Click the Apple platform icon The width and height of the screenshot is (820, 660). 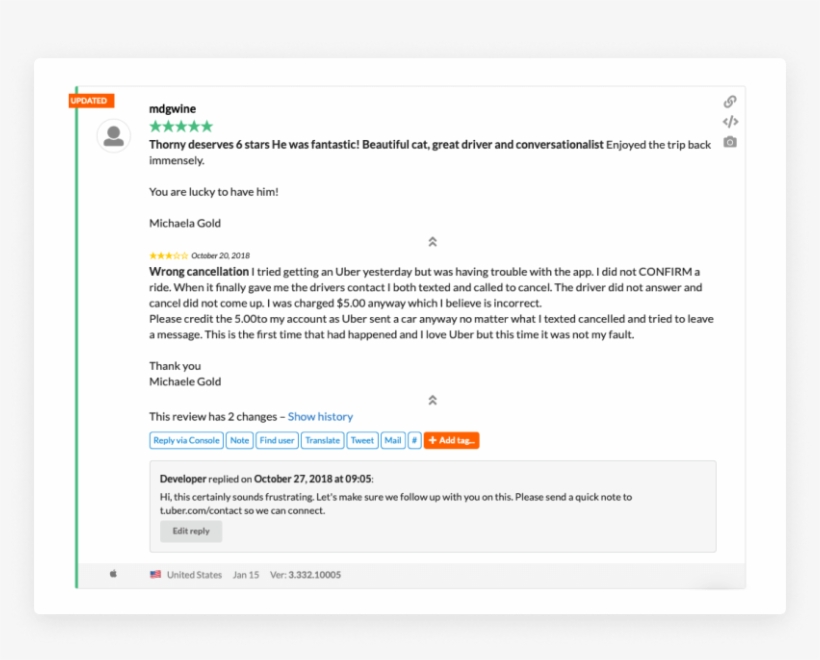(x=113, y=574)
